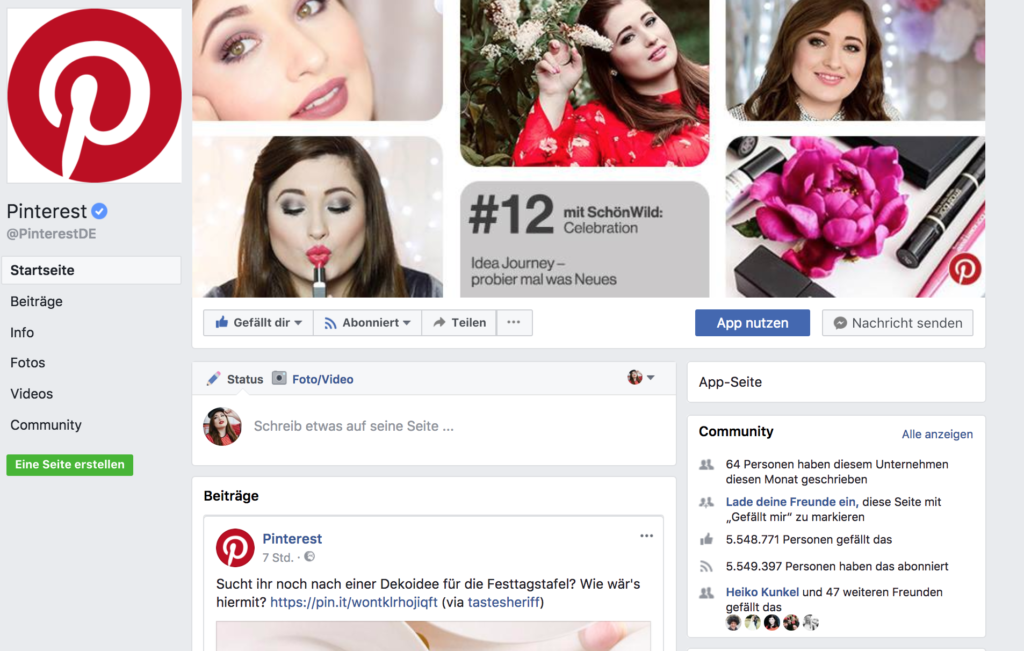Click the blue verified badge next to Pinterest
Viewport: 1024px width, 651px height.
[99, 211]
